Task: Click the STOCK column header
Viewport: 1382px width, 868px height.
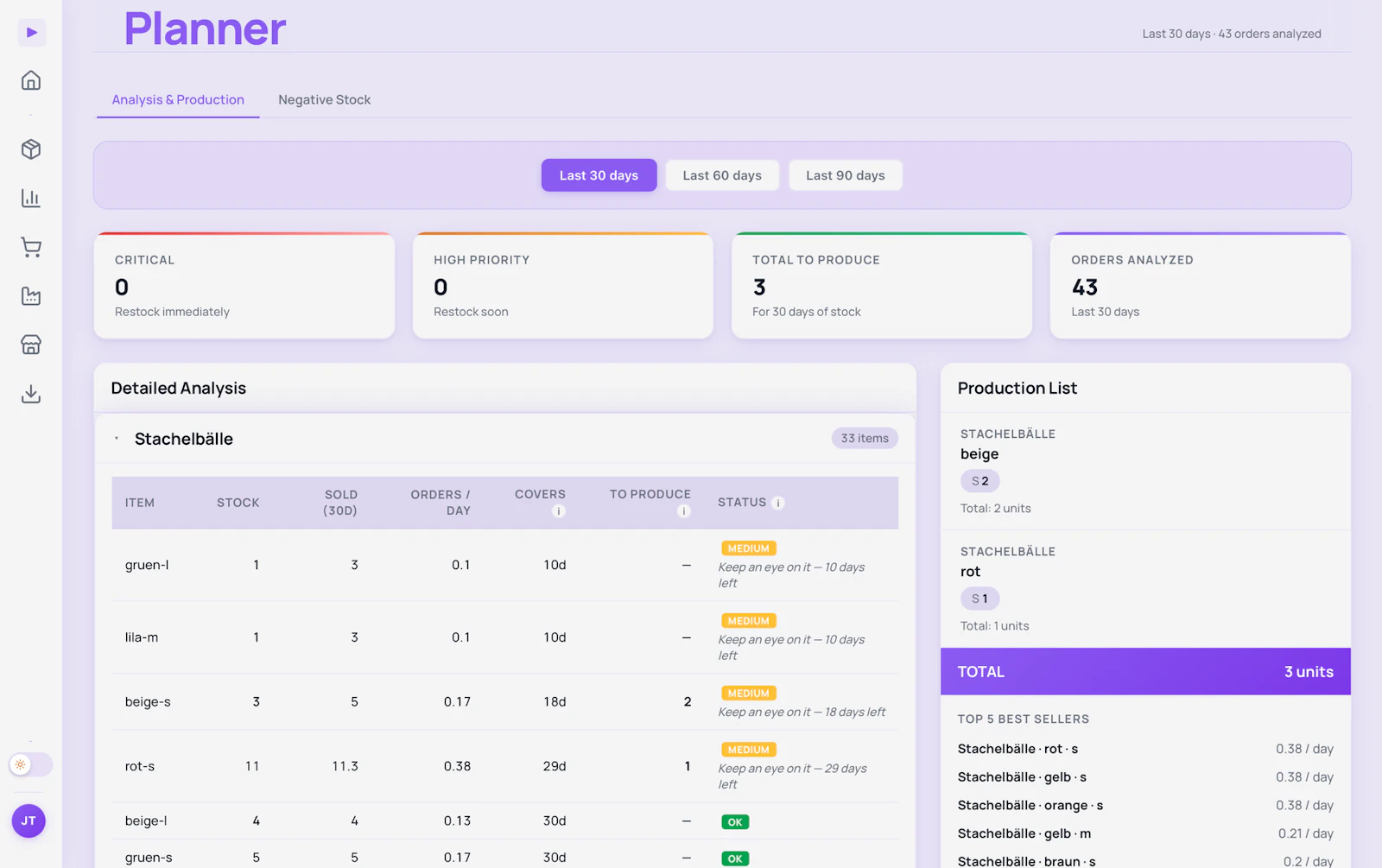Action: coord(238,503)
